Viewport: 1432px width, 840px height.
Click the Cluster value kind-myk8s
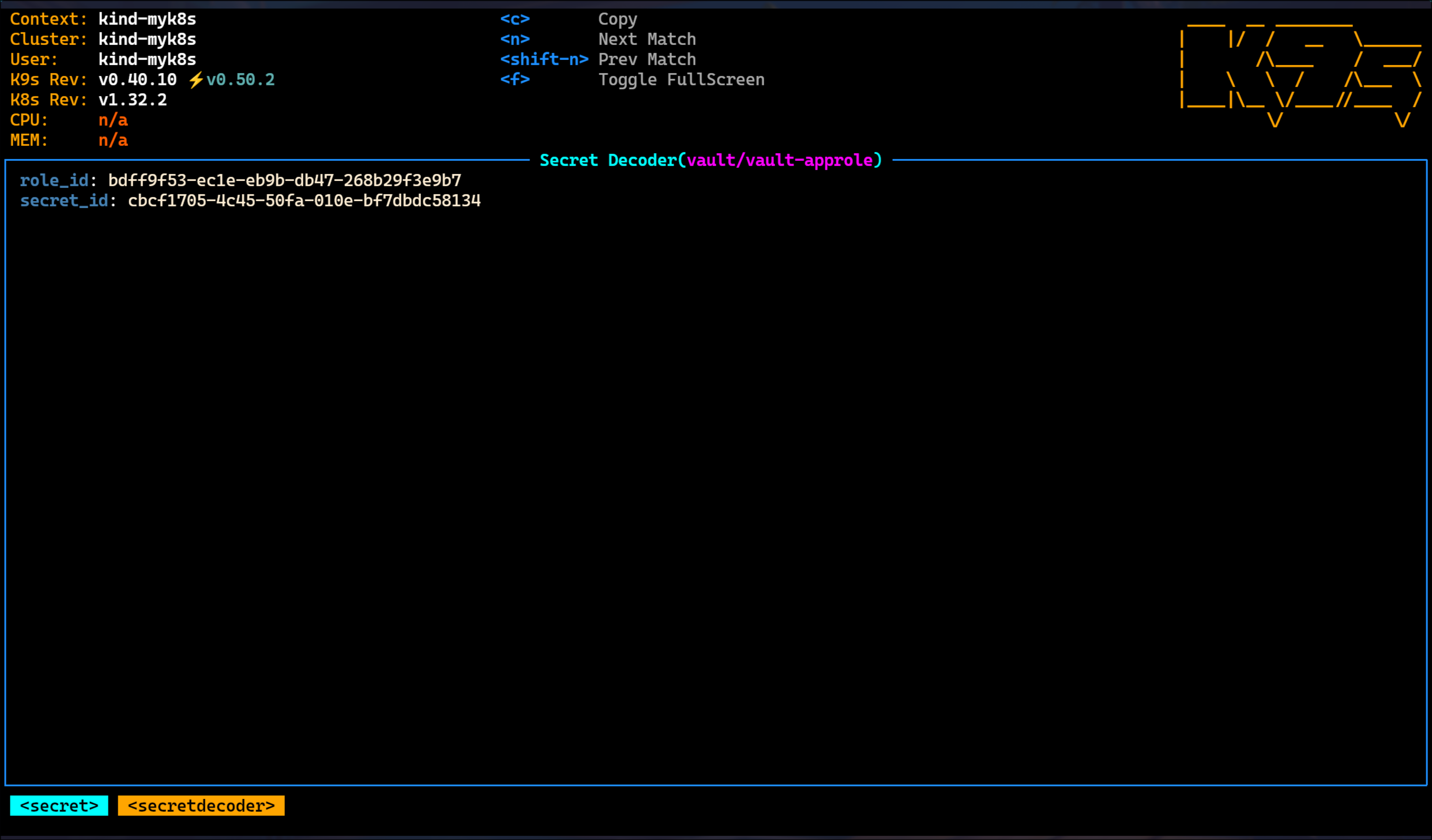[x=147, y=39]
